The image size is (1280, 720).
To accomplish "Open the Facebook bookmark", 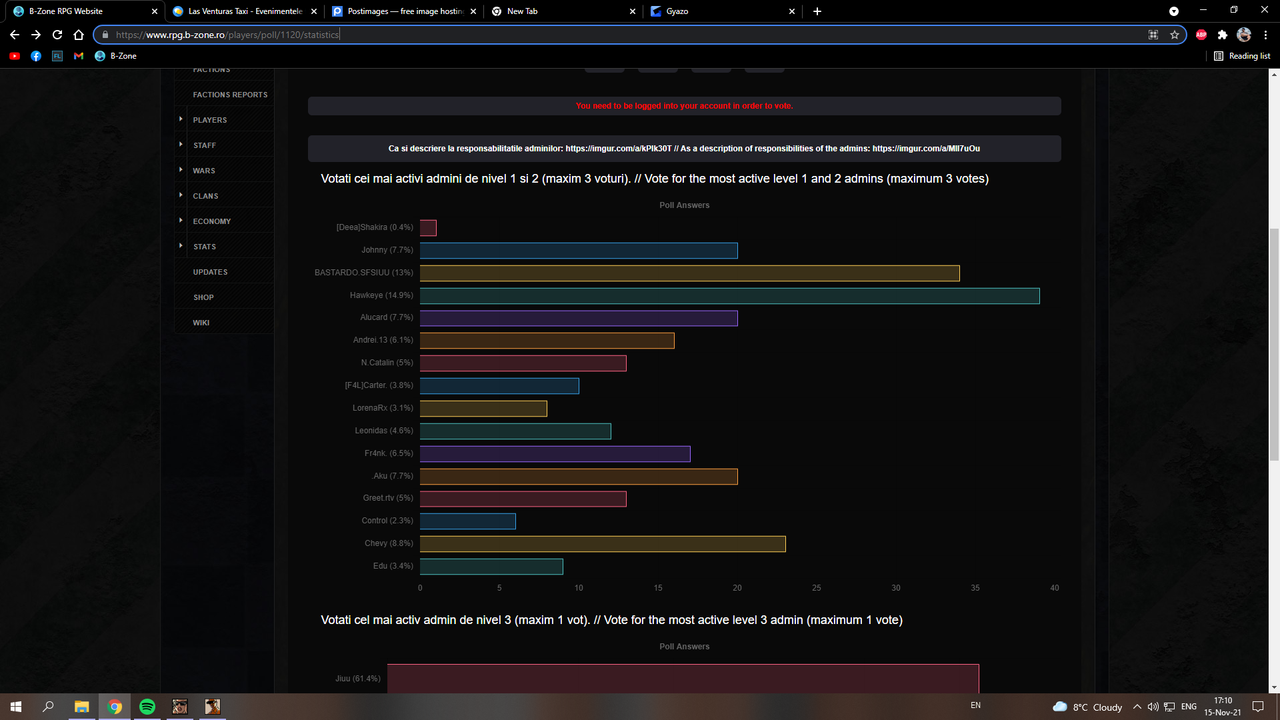I will tap(36, 56).
